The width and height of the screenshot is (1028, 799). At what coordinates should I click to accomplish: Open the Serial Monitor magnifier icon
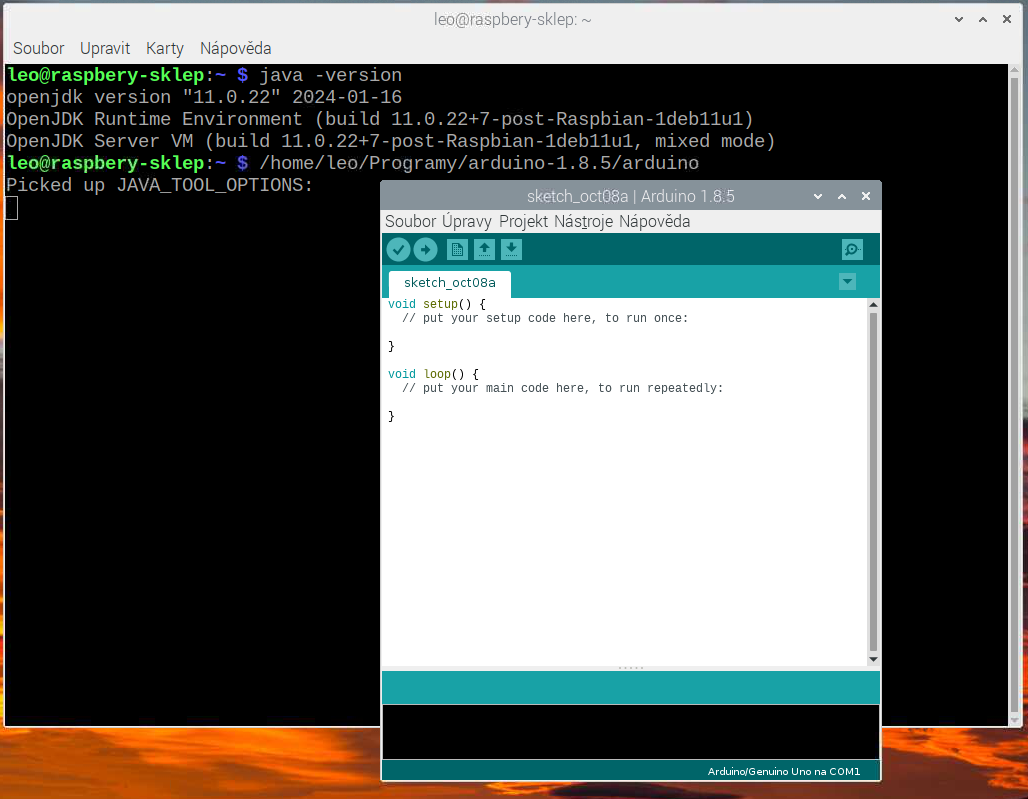click(852, 250)
